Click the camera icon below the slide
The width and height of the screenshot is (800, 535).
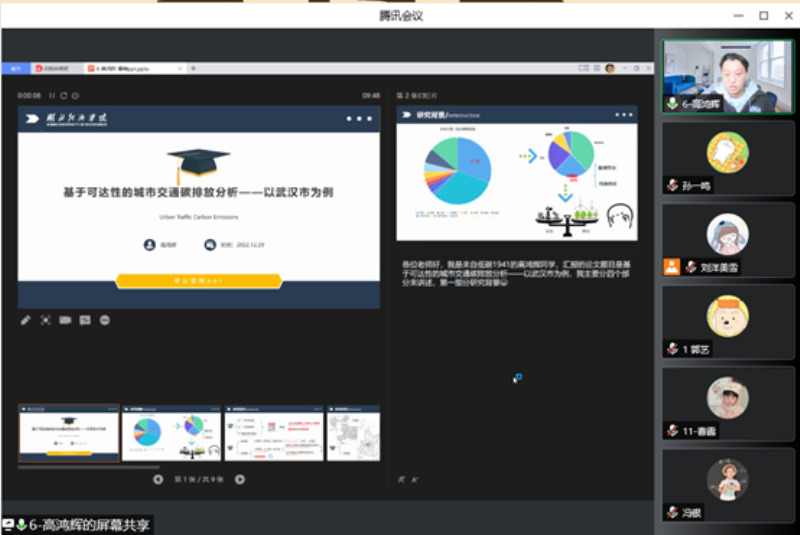coord(65,320)
